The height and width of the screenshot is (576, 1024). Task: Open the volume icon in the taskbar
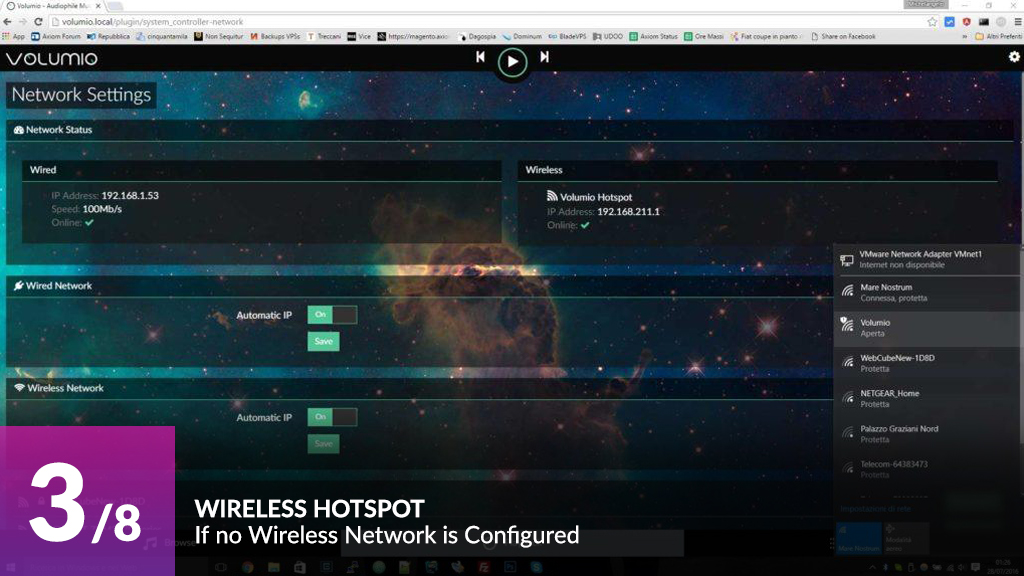[961, 567]
